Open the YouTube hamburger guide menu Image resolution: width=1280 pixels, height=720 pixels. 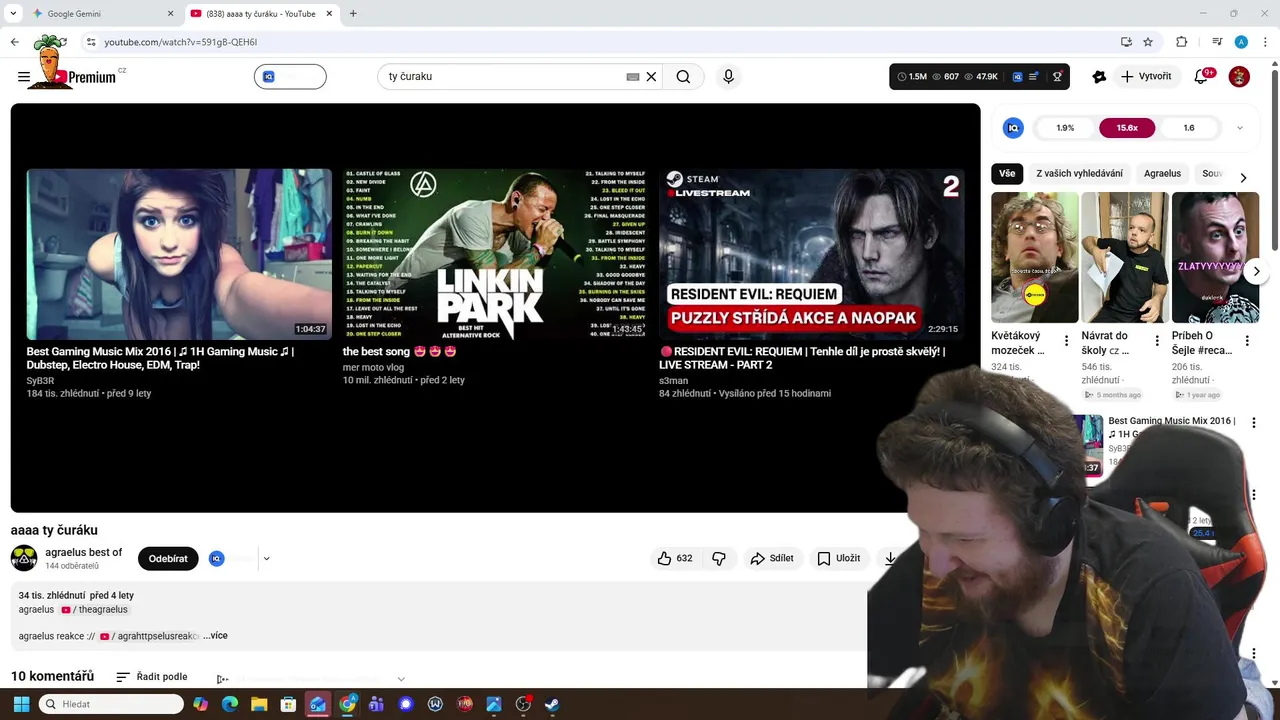(x=24, y=77)
